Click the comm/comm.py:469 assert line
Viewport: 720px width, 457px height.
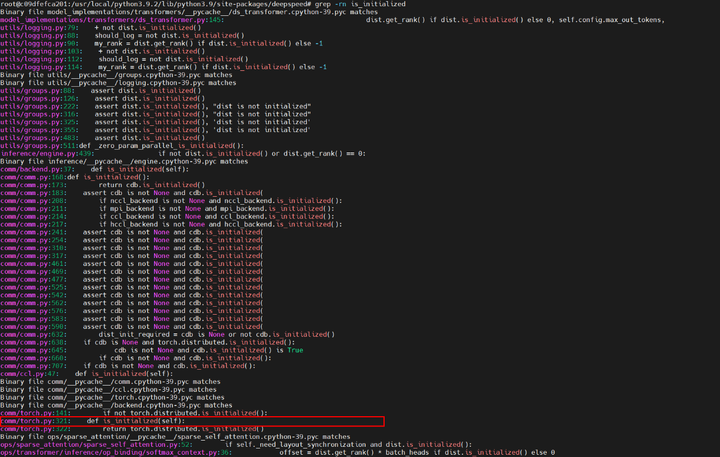[132, 271]
